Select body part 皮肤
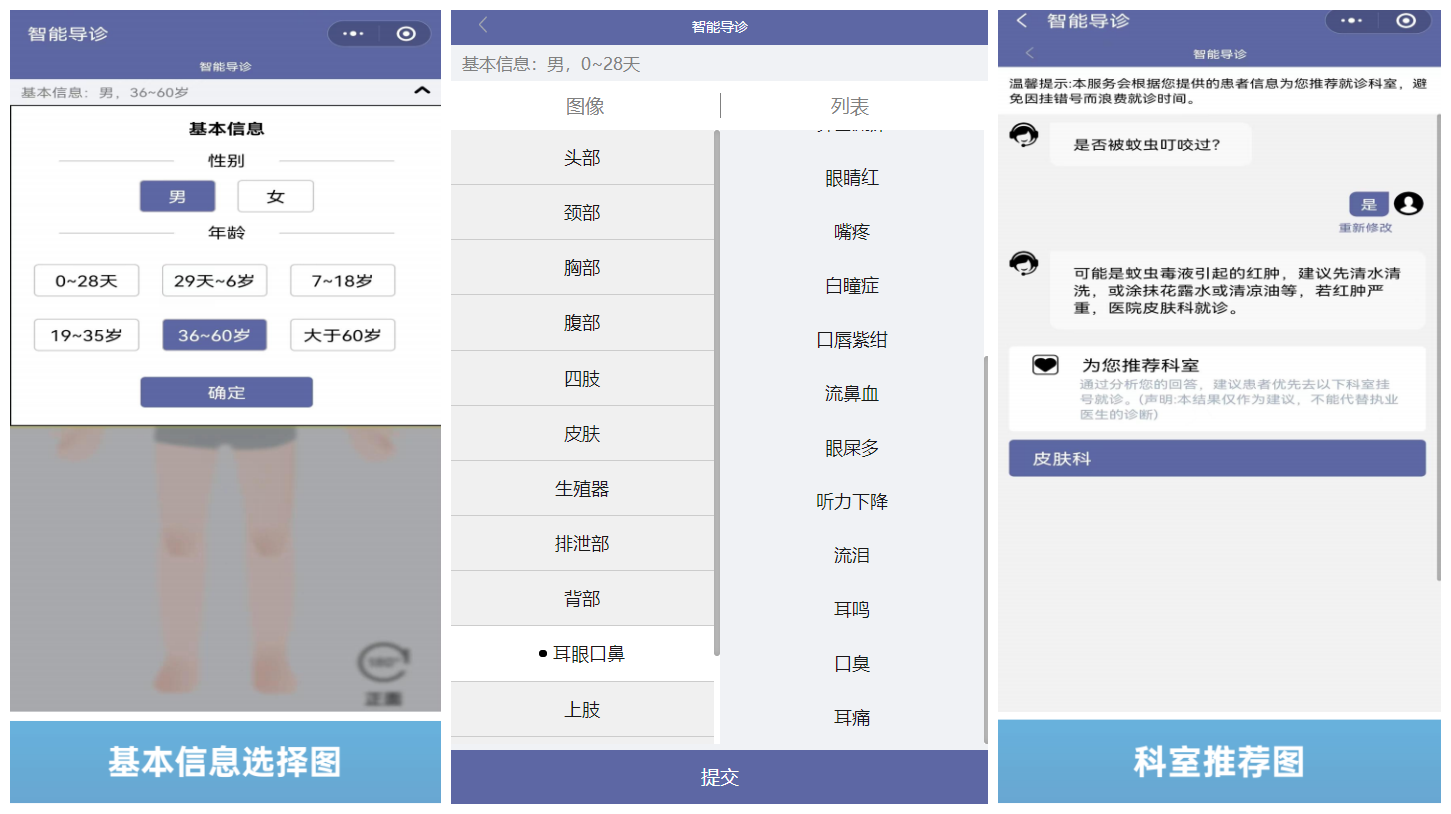 tap(582, 434)
